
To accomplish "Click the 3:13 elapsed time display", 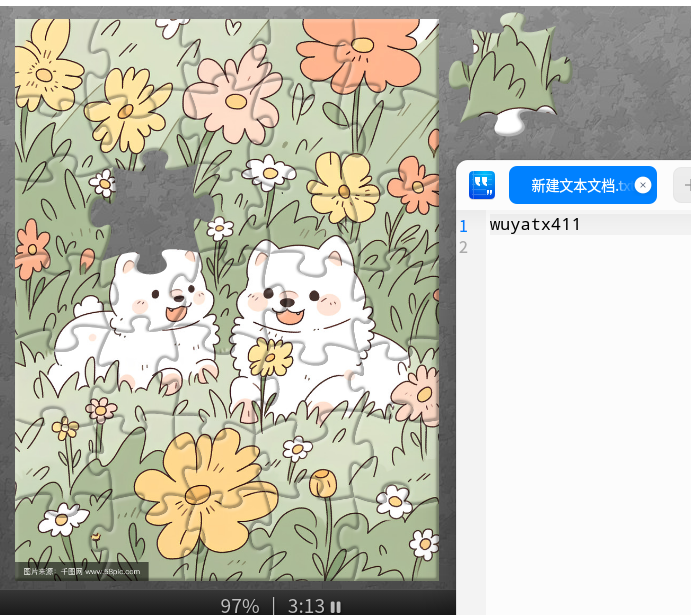I will tap(306, 606).
